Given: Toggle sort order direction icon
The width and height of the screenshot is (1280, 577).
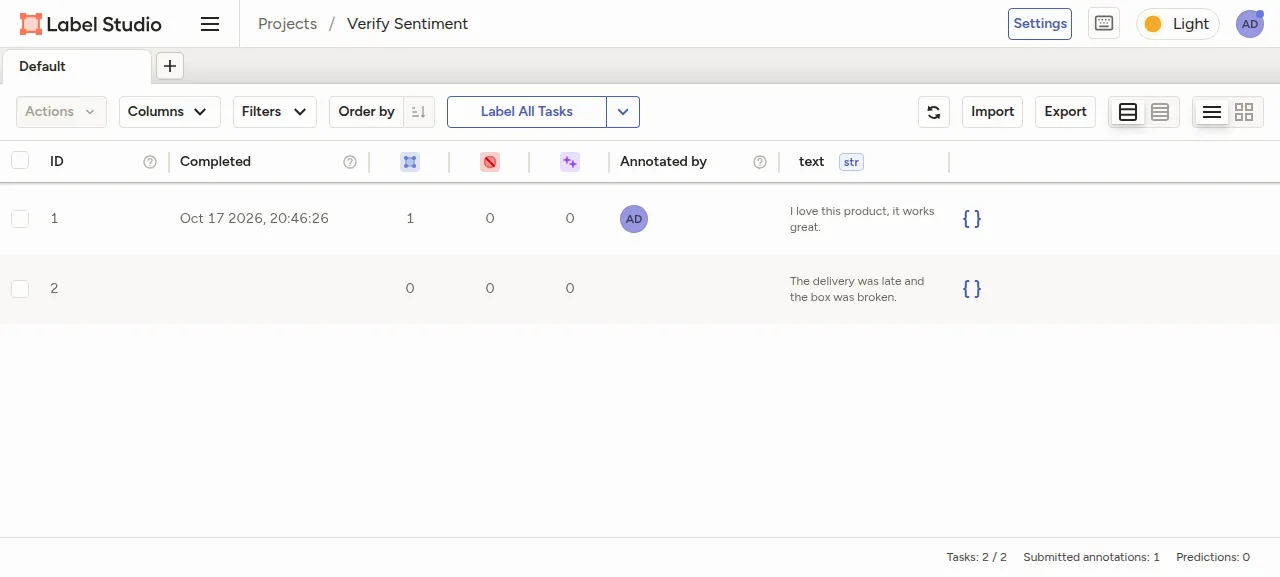Looking at the screenshot, I should pos(419,112).
